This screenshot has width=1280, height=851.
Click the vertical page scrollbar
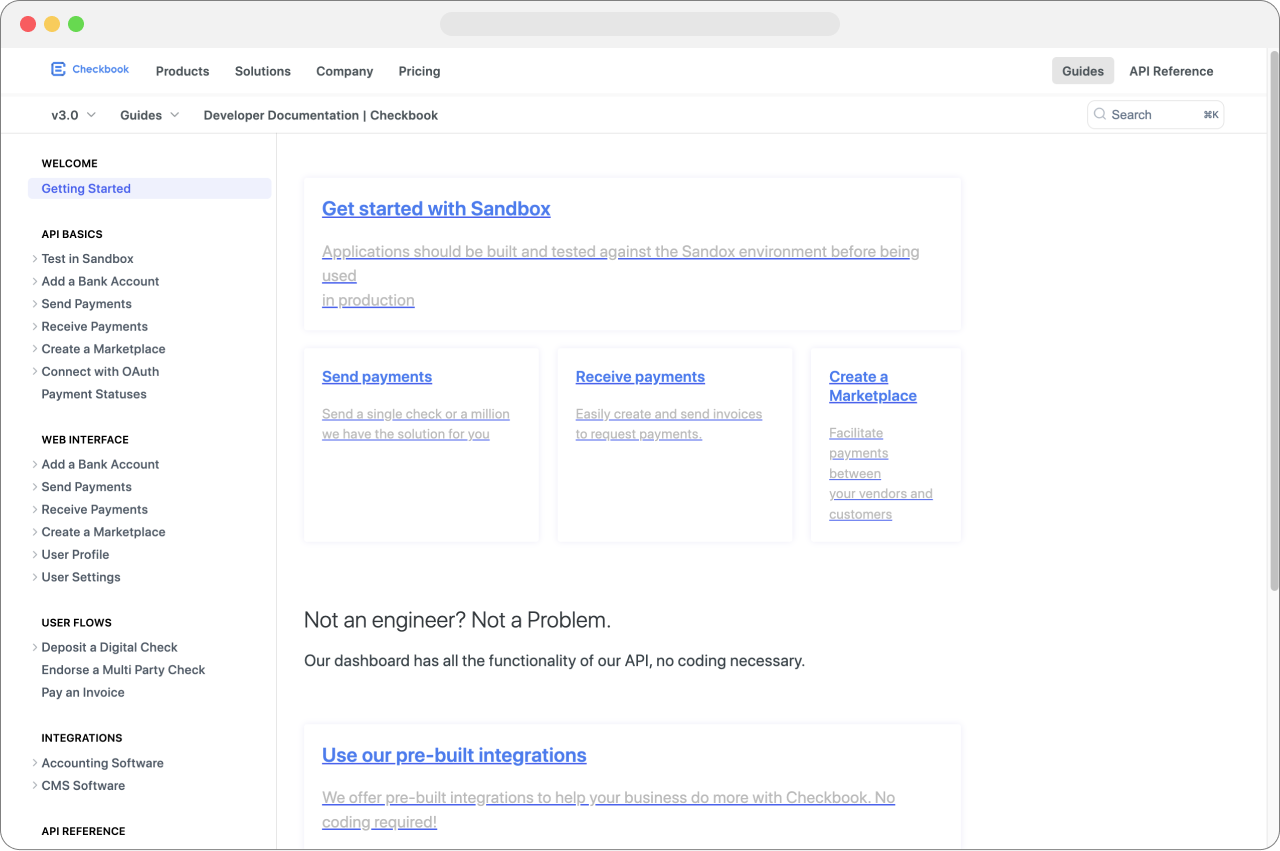coord(1274,320)
